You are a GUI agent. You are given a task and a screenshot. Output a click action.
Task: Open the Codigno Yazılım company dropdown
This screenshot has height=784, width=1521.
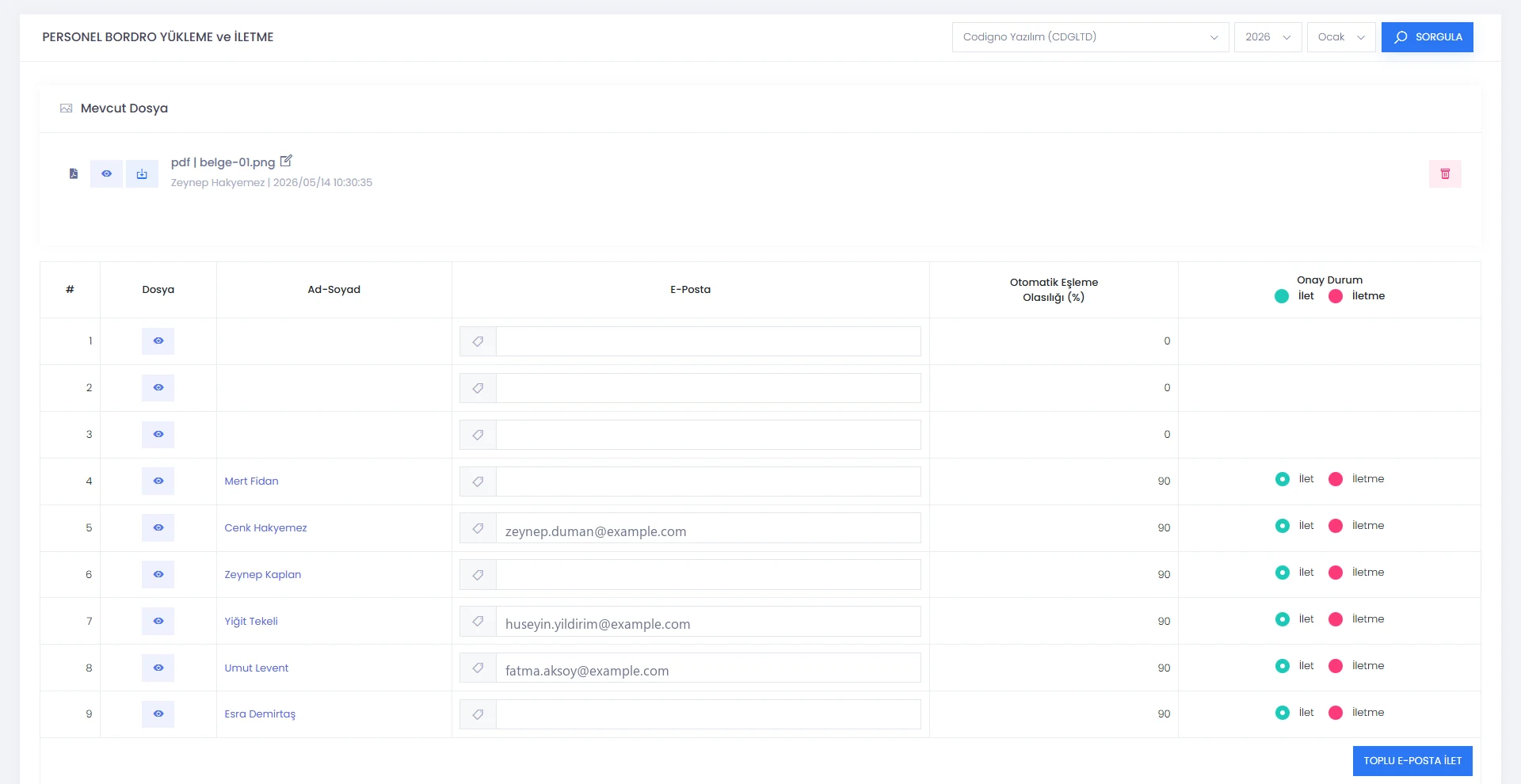tap(1090, 37)
